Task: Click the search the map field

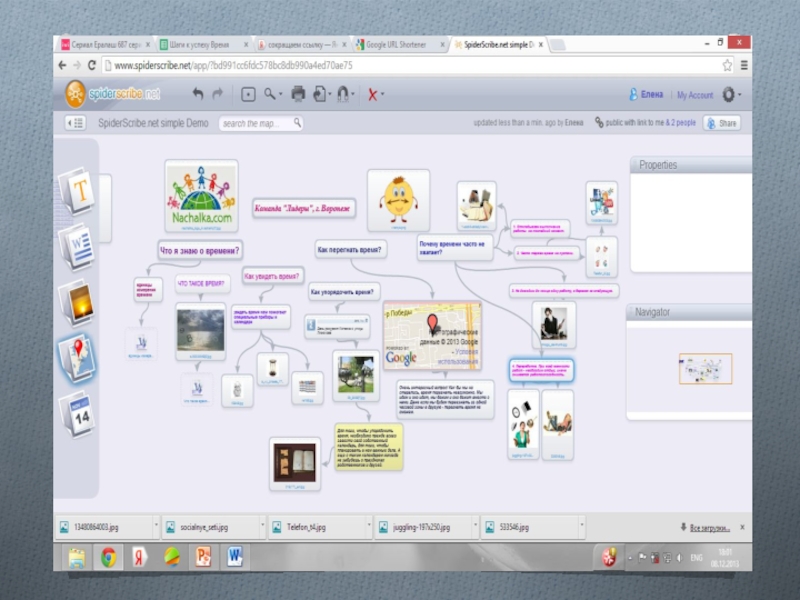Action: 258,123
